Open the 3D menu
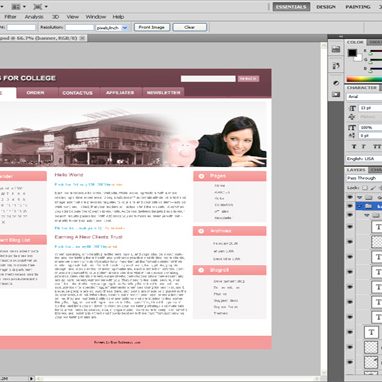The height and width of the screenshot is (382, 382). coord(55,17)
